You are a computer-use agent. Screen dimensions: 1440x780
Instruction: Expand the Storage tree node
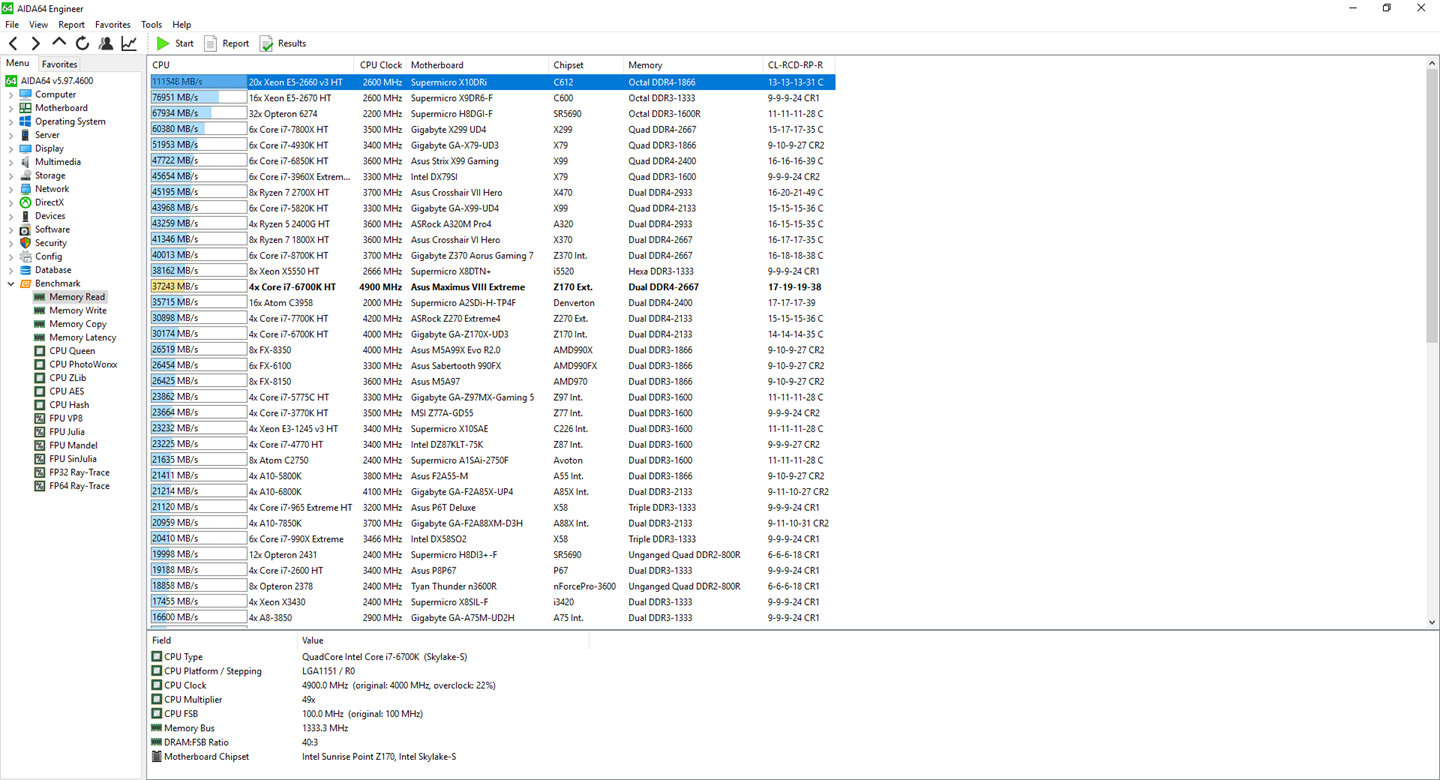(x=11, y=176)
